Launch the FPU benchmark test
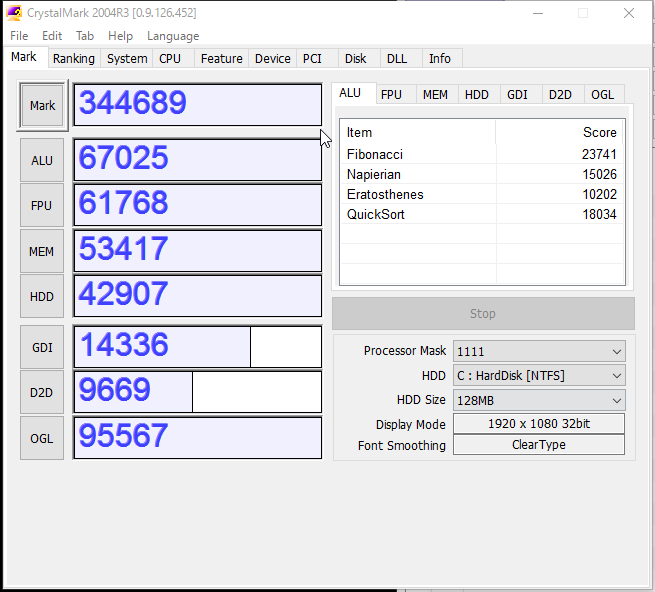 [42, 206]
